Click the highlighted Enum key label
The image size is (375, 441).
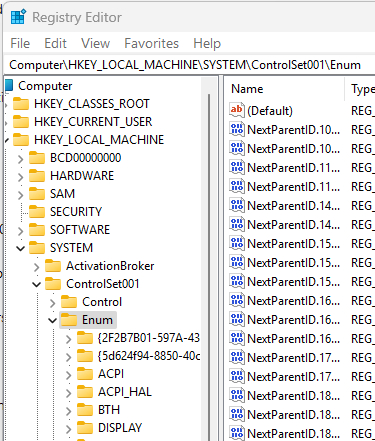click(x=97, y=320)
